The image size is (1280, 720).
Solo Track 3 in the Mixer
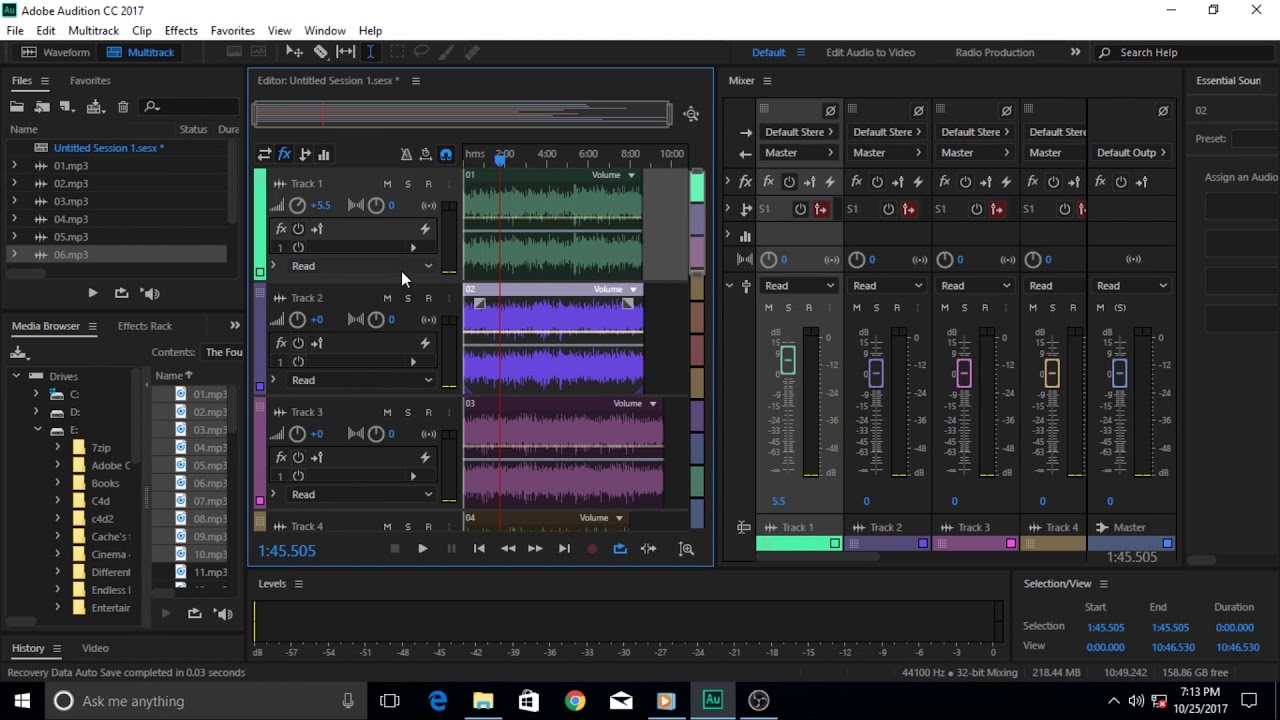tap(964, 308)
